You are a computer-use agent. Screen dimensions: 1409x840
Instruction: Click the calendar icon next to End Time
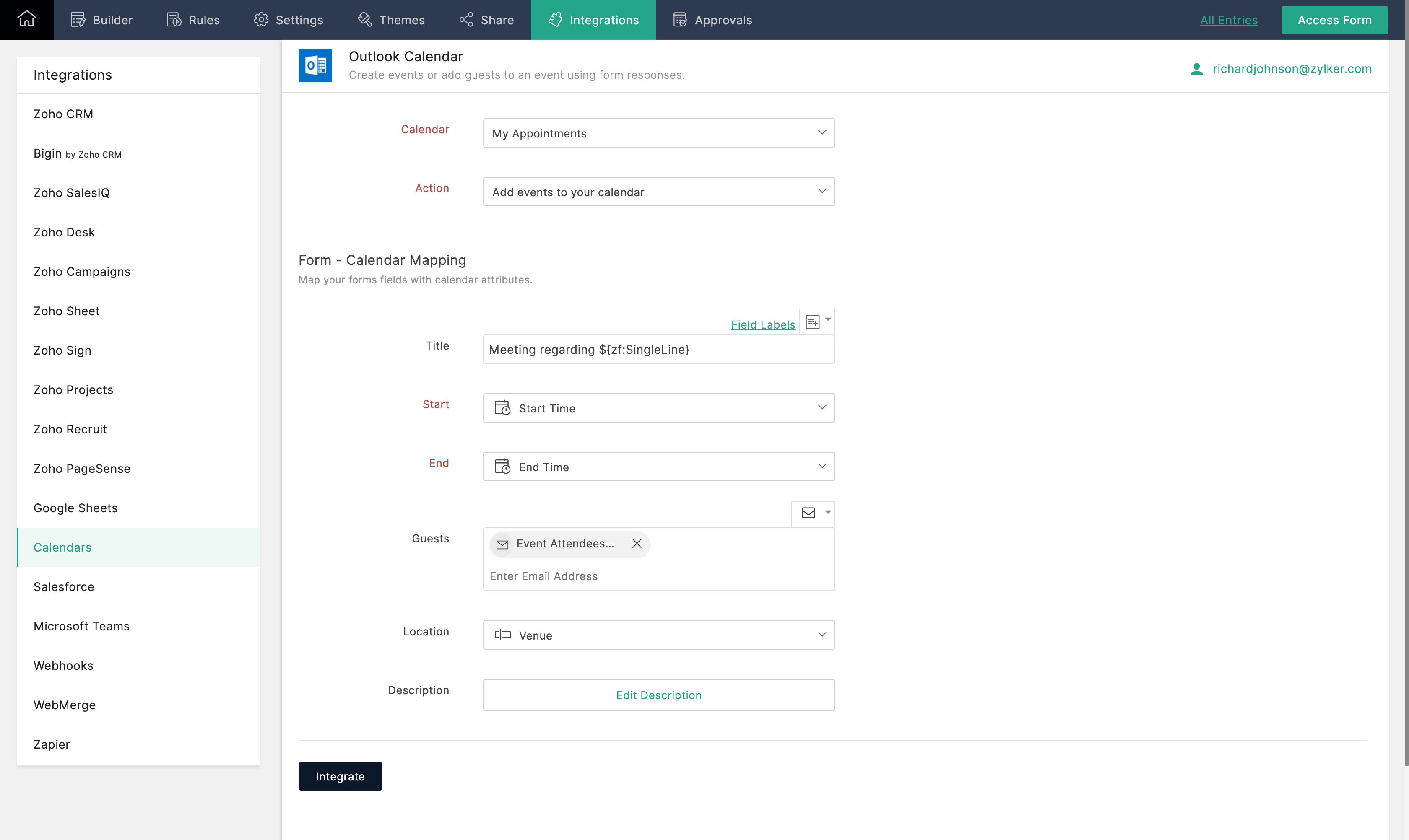502,467
